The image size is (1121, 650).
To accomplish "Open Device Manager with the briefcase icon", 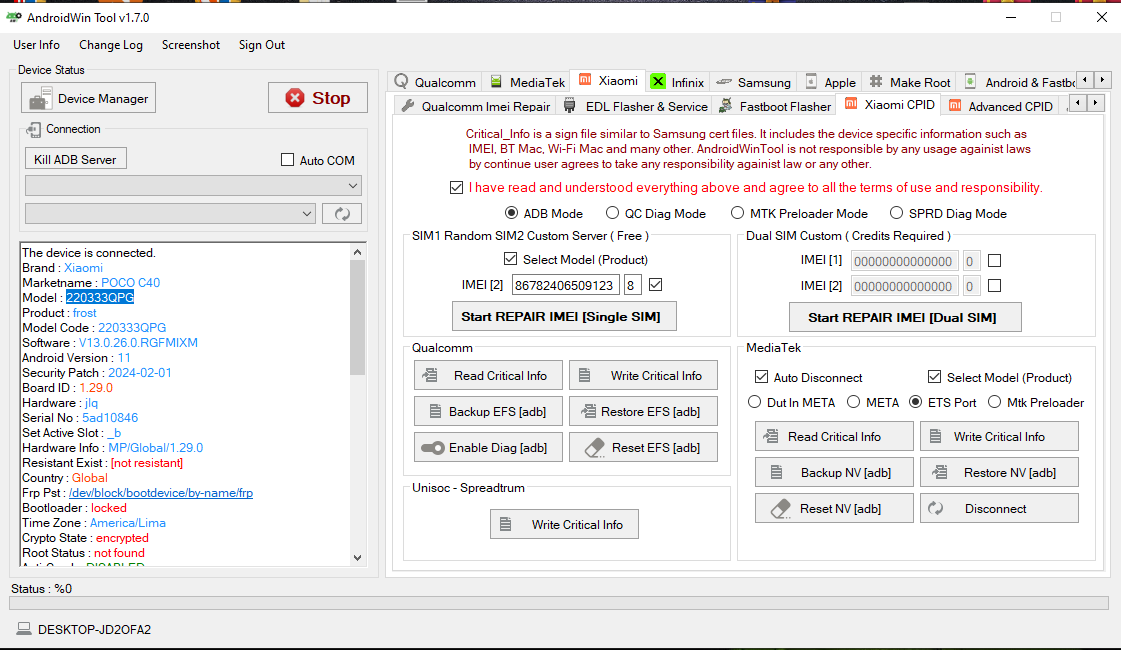I will point(88,98).
